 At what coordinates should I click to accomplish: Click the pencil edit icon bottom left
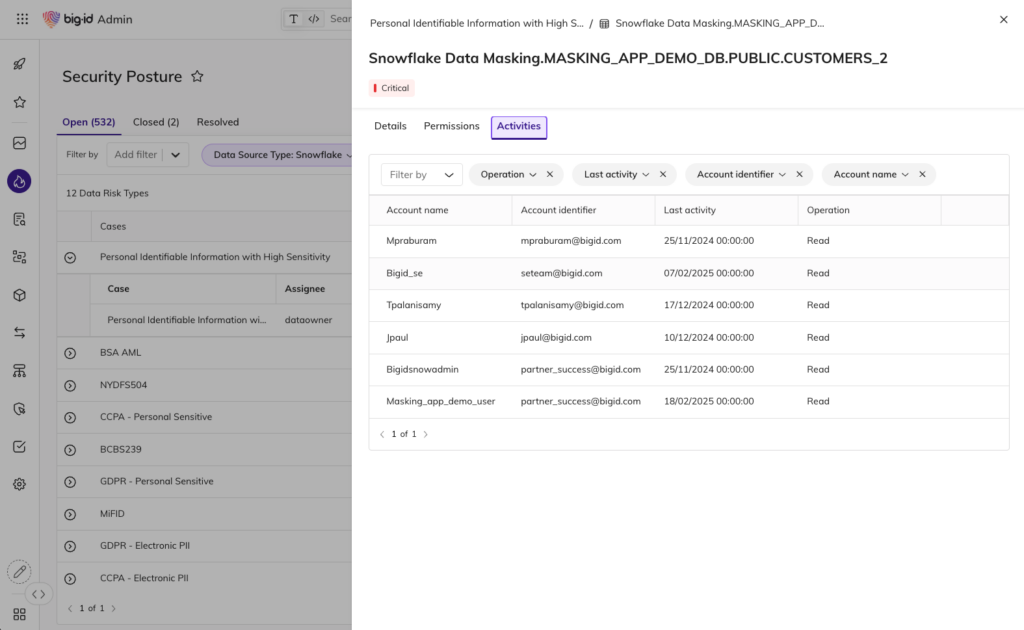(x=19, y=572)
